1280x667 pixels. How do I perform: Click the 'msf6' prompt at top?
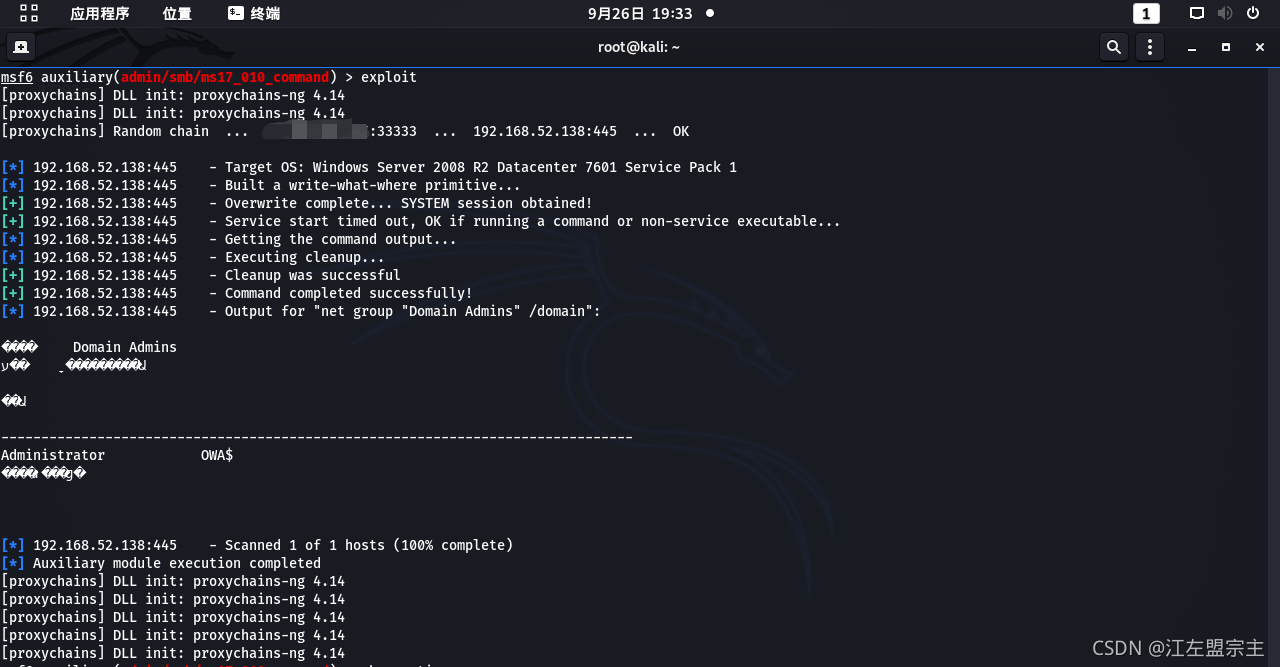[17, 77]
